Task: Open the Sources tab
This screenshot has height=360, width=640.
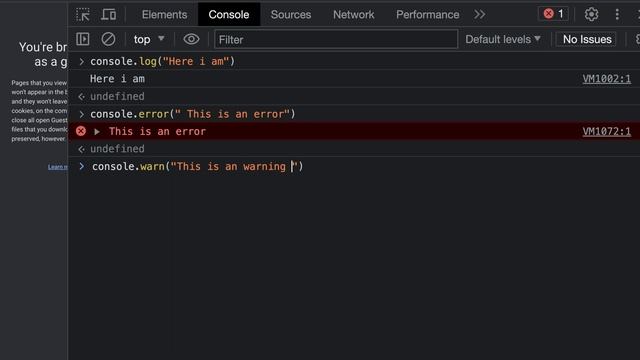Action: coord(291,15)
